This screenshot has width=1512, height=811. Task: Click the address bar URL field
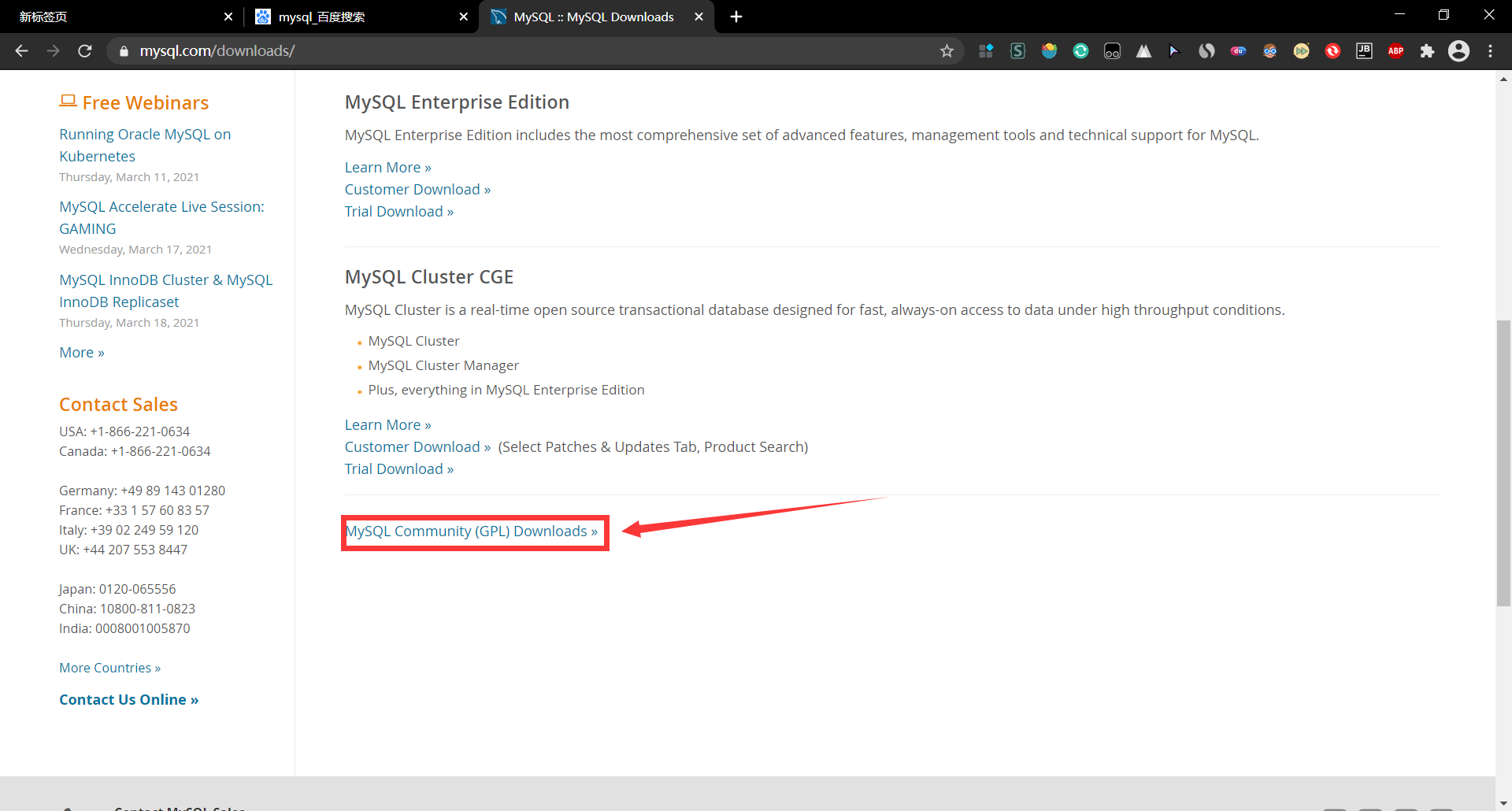pos(535,51)
